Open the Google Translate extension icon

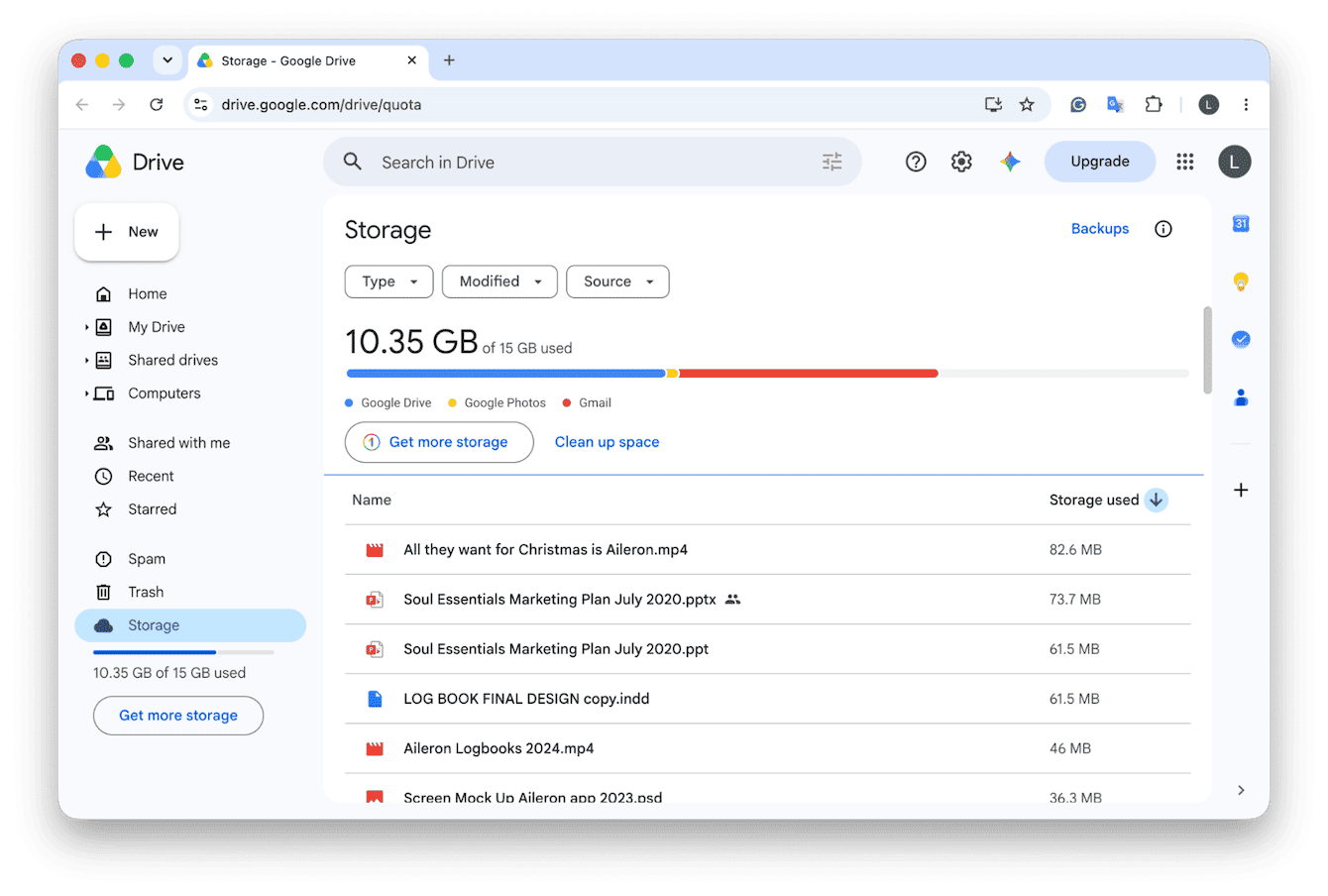1116,104
